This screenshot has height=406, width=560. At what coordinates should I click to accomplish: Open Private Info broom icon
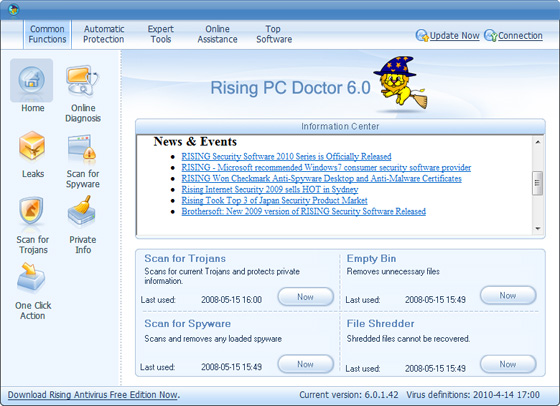[x=82, y=211]
